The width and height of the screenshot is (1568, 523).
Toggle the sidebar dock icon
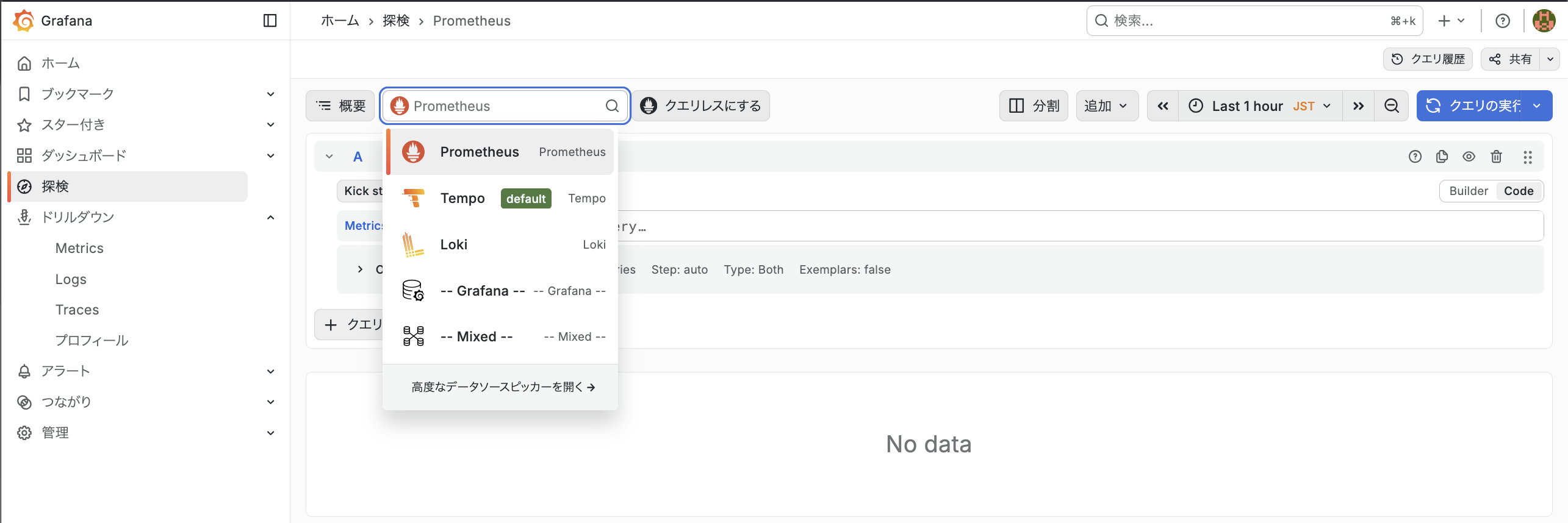pos(270,21)
